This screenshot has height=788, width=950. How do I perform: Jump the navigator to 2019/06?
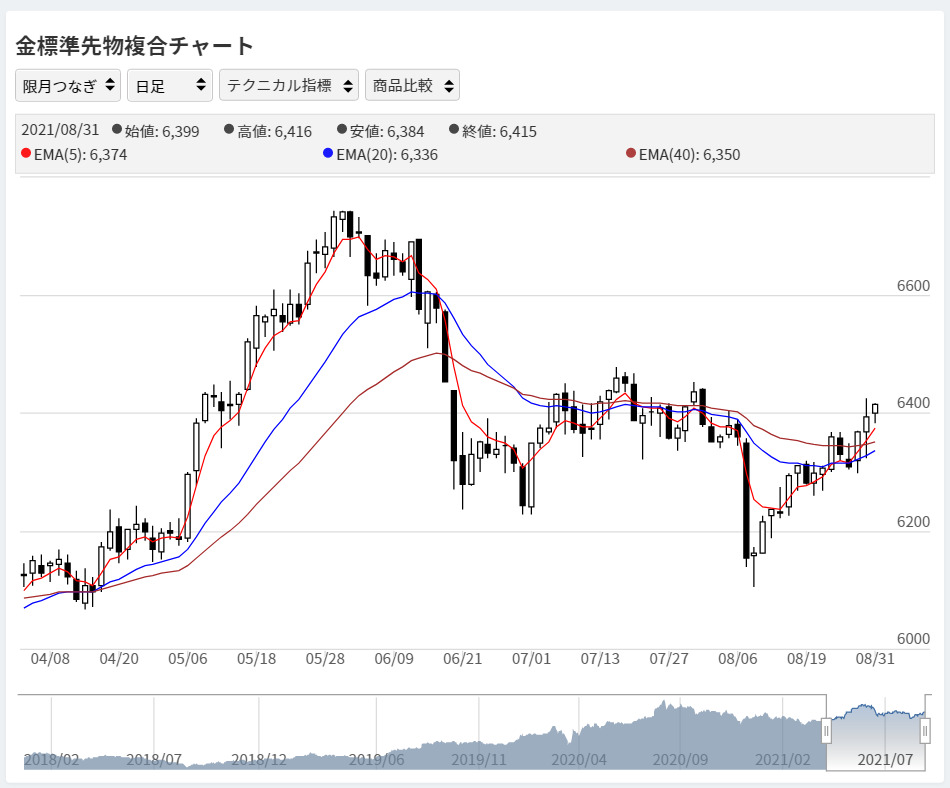click(x=375, y=760)
